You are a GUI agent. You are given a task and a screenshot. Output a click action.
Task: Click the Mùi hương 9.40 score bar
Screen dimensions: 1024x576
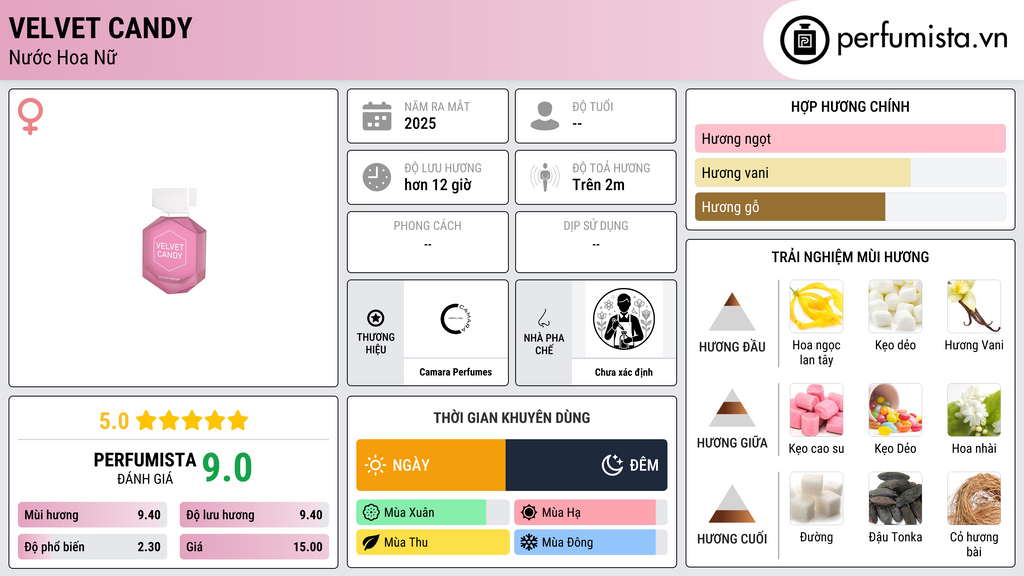coord(93,515)
